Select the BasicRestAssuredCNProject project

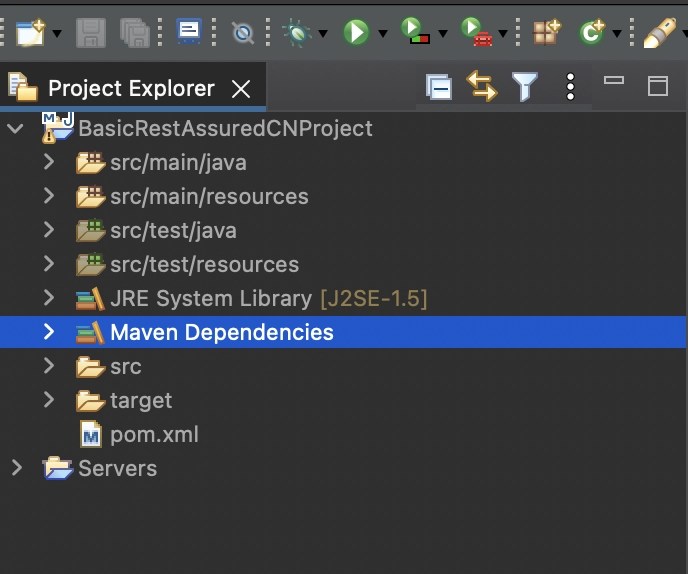click(x=225, y=129)
